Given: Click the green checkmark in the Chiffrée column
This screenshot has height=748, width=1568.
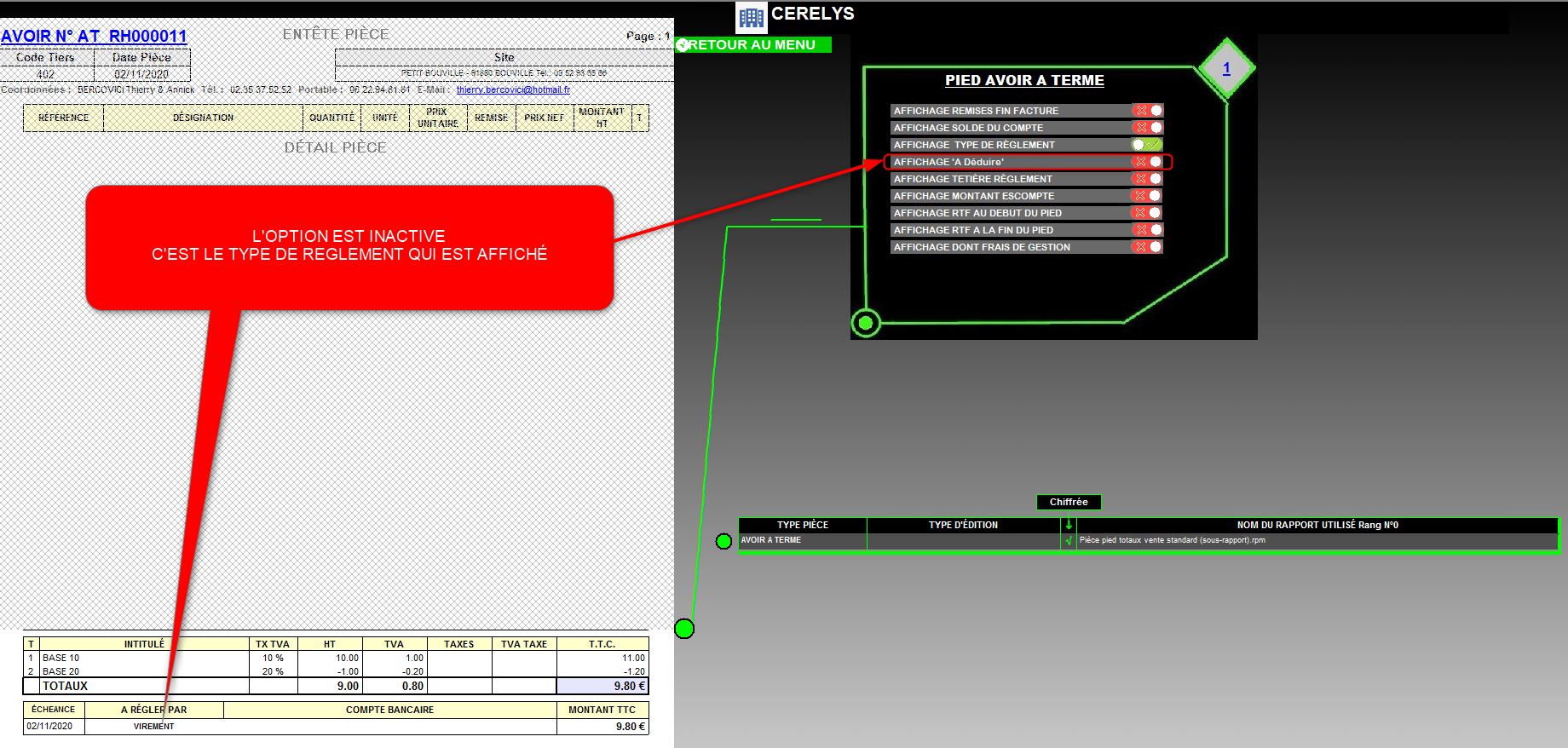Looking at the screenshot, I should [x=1069, y=540].
